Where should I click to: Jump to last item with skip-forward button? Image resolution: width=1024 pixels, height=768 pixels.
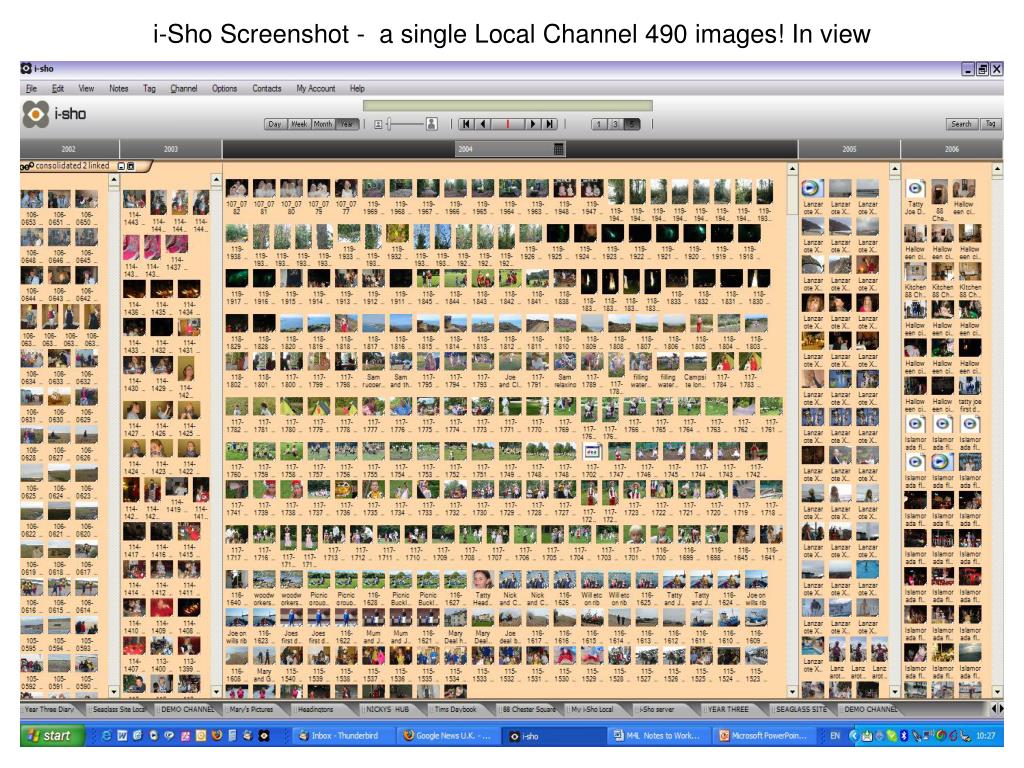[x=550, y=124]
